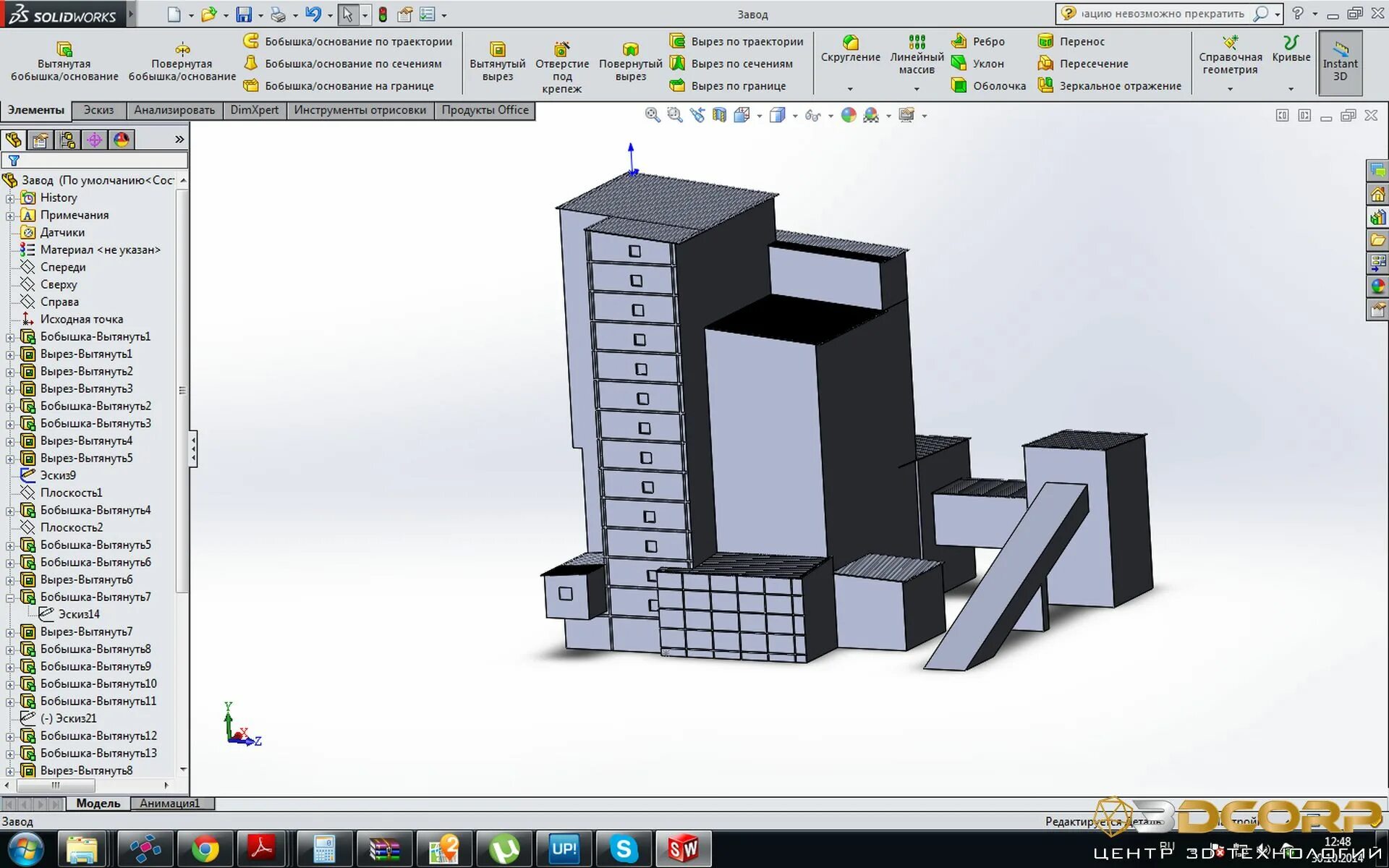Toggle the Instant 3D button

coord(1341,63)
